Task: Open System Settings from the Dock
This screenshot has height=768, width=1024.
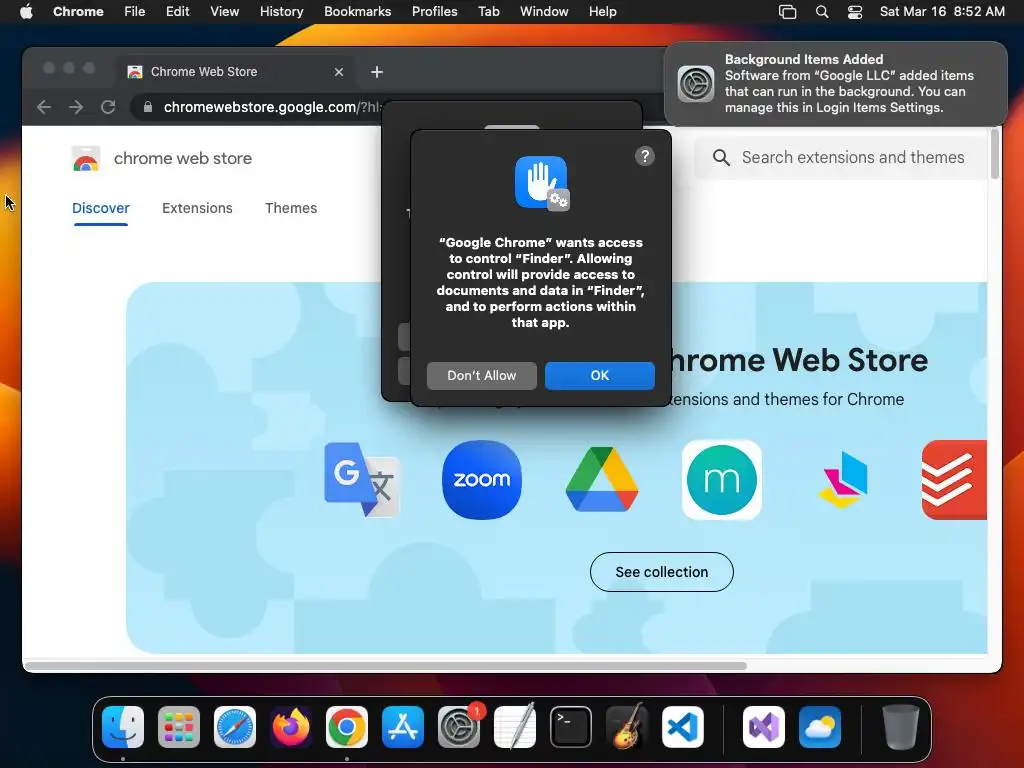Action: point(458,727)
